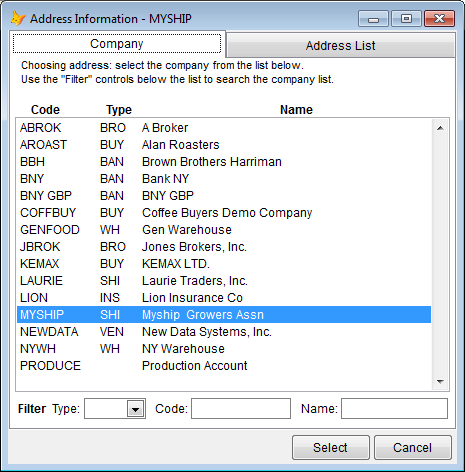Select the NYWH NY Warehouse row
Screen dimensions: 465x472
point(224,349)
